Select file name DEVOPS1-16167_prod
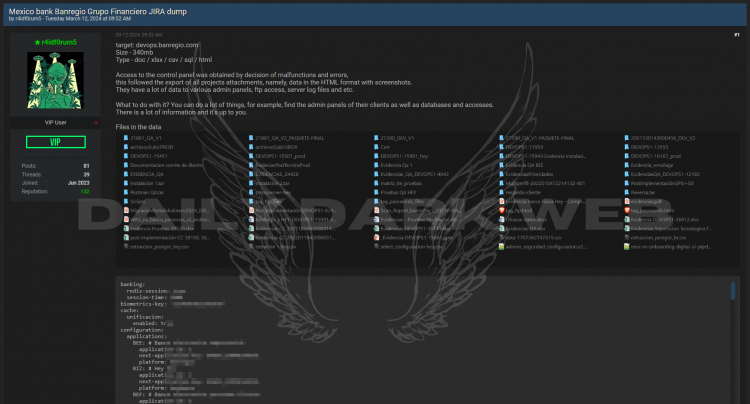 [656, 156]
